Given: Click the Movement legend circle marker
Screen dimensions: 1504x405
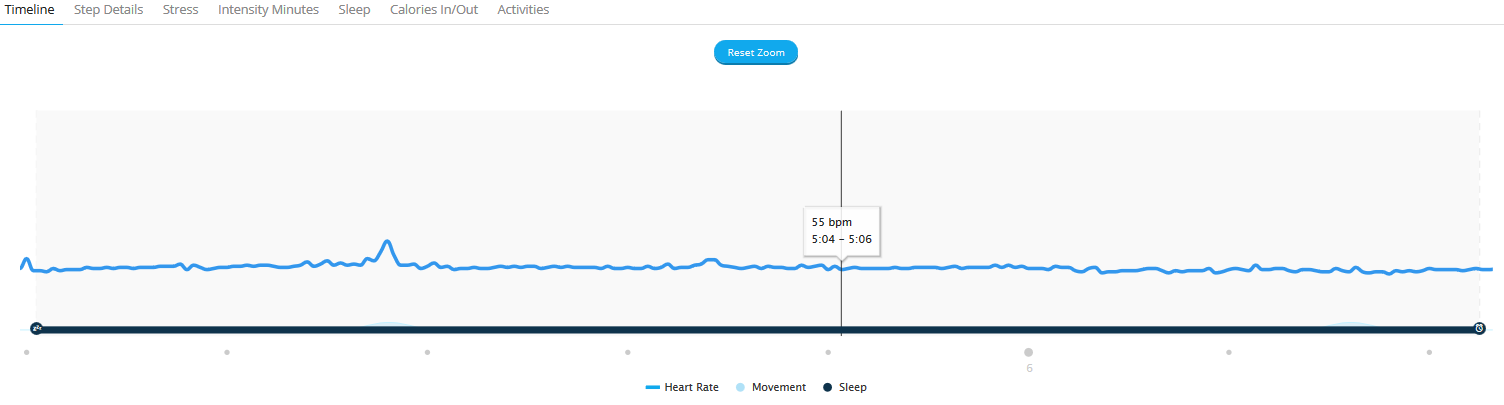Looking at the screenshot, I should [740, 387].
